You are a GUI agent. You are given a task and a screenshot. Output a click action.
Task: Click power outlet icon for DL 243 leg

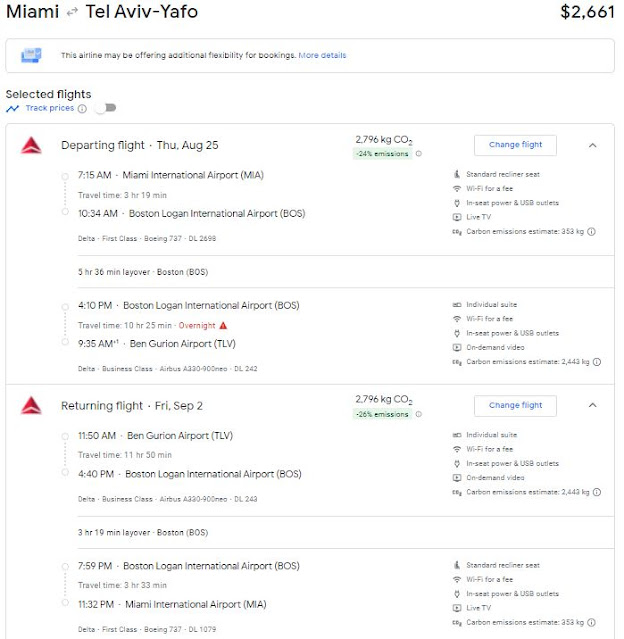point(457,463)
